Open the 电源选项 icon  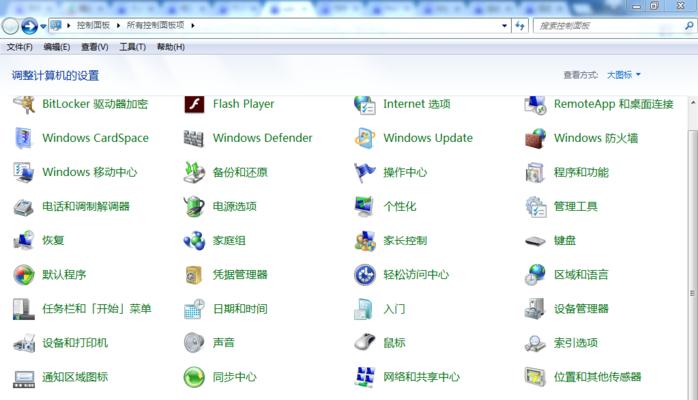click(194, 206)
